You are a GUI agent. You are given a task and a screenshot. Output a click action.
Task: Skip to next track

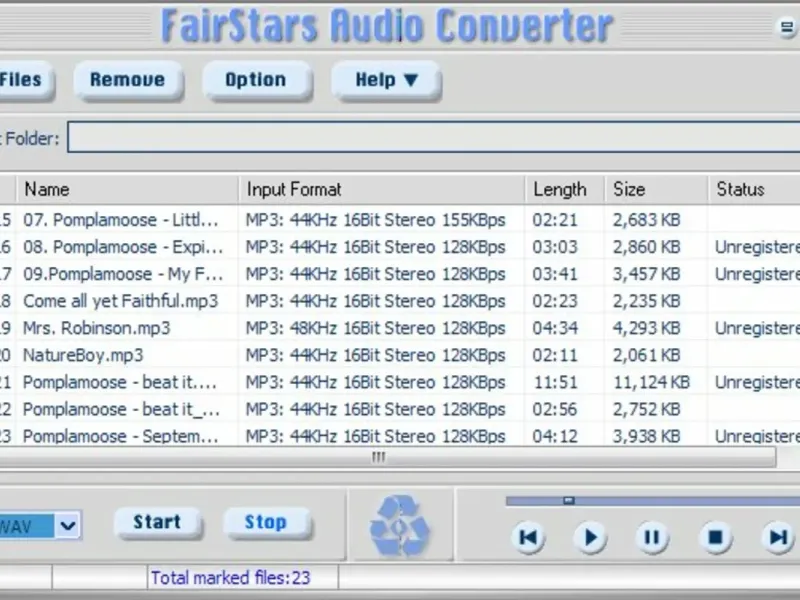[x=778, y=537]
